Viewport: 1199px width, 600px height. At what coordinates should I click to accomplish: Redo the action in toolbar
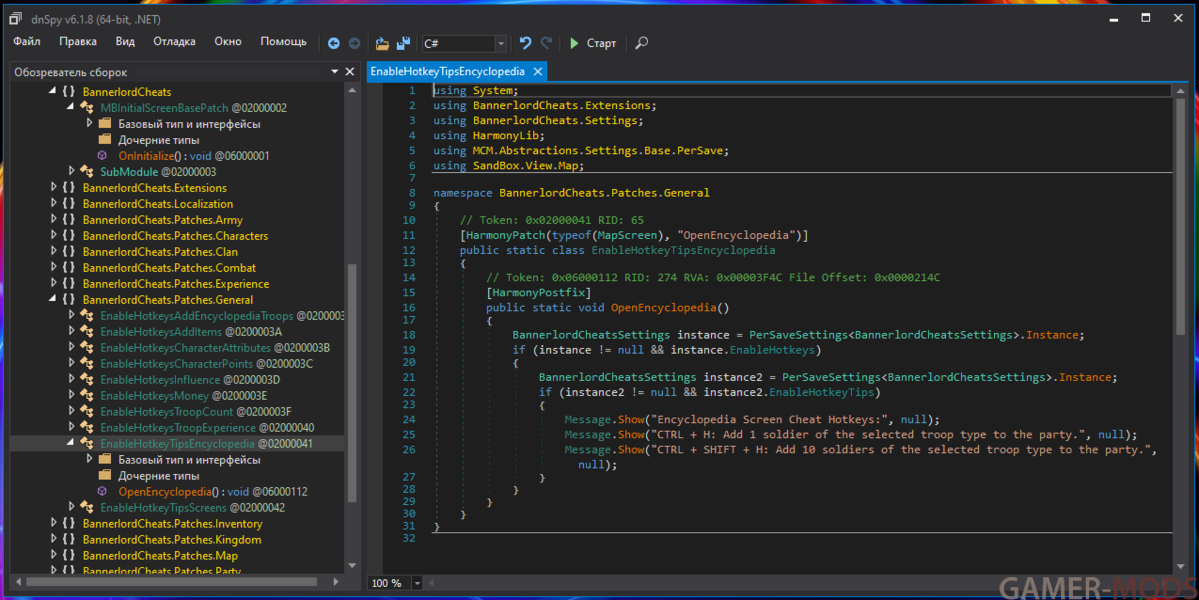click(546, 44)
